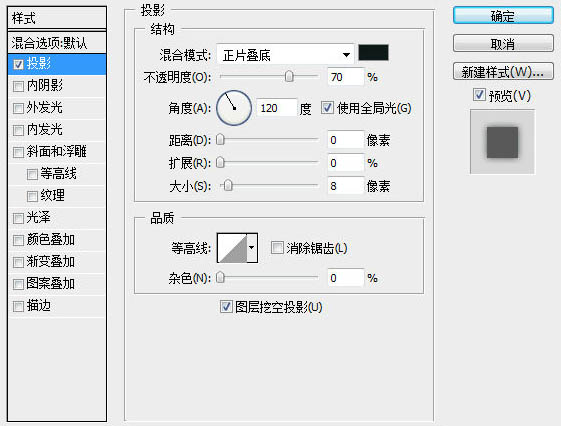Enable the 光泽 checkbox
Screen dimensions: 561x426
18,218
